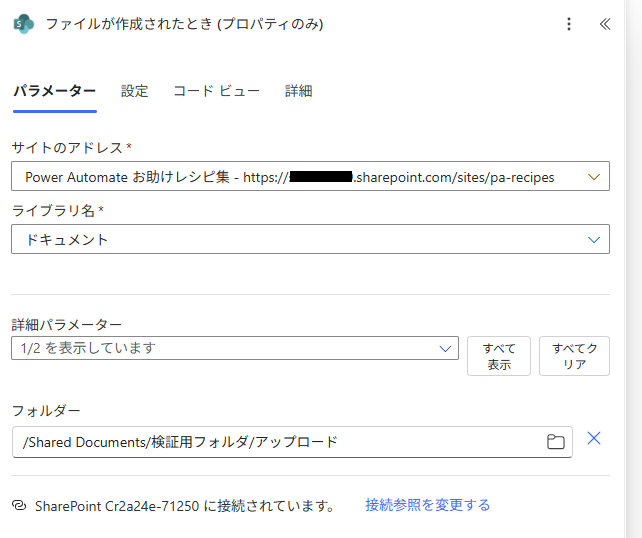The image size is (642, 538).
Task: Click the trigger title ファイルが作成されたとき
Action: coord(184,24)
